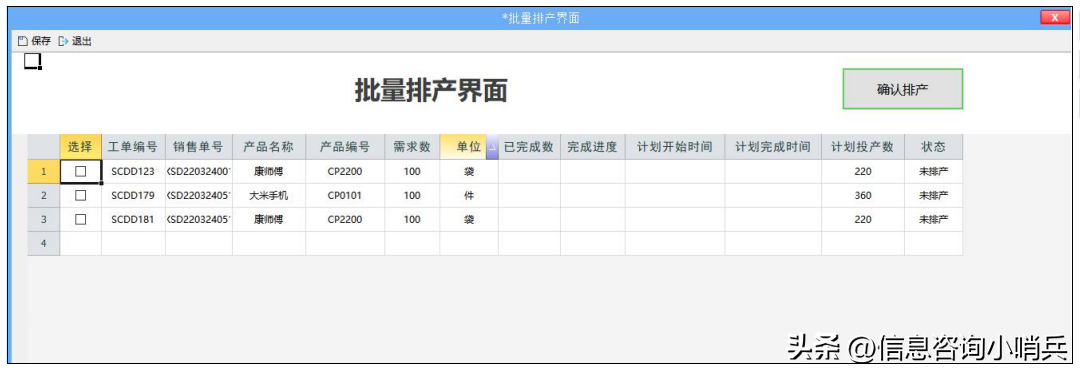Click the 计划开始时间 column header
The image size is (1080, 374).
pyautogui.click(x=675, y=147)
